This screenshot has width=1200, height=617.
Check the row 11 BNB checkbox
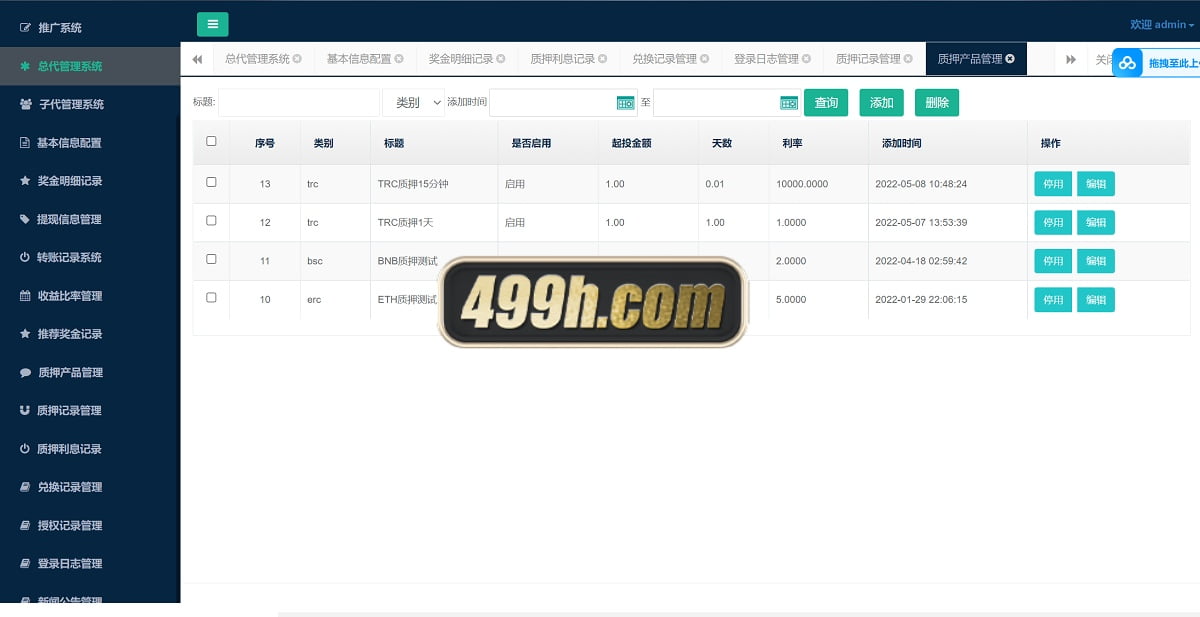[211, 259]
